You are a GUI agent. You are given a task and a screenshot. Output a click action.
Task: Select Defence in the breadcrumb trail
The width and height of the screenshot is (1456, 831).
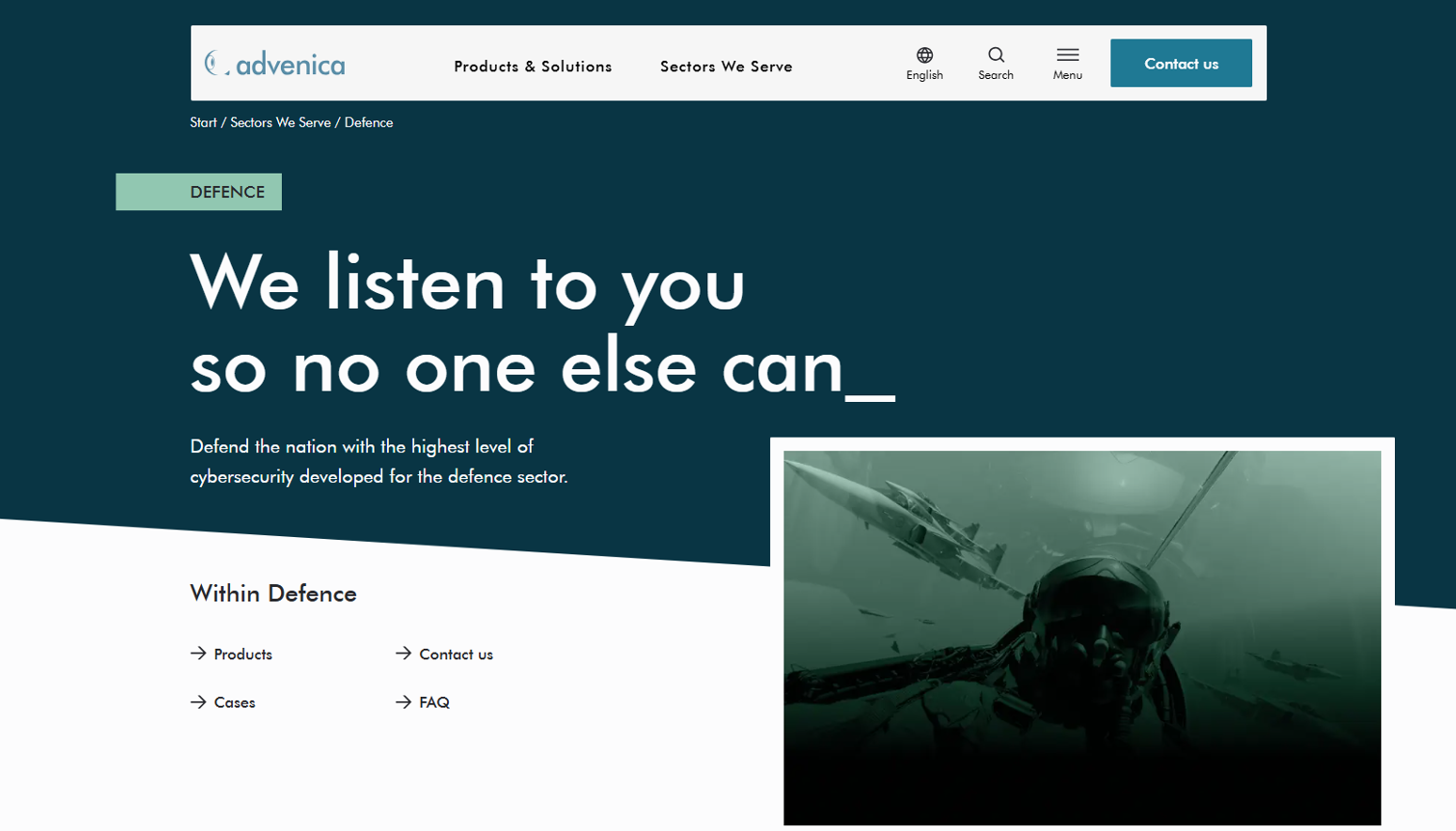(x=368, y=122)
